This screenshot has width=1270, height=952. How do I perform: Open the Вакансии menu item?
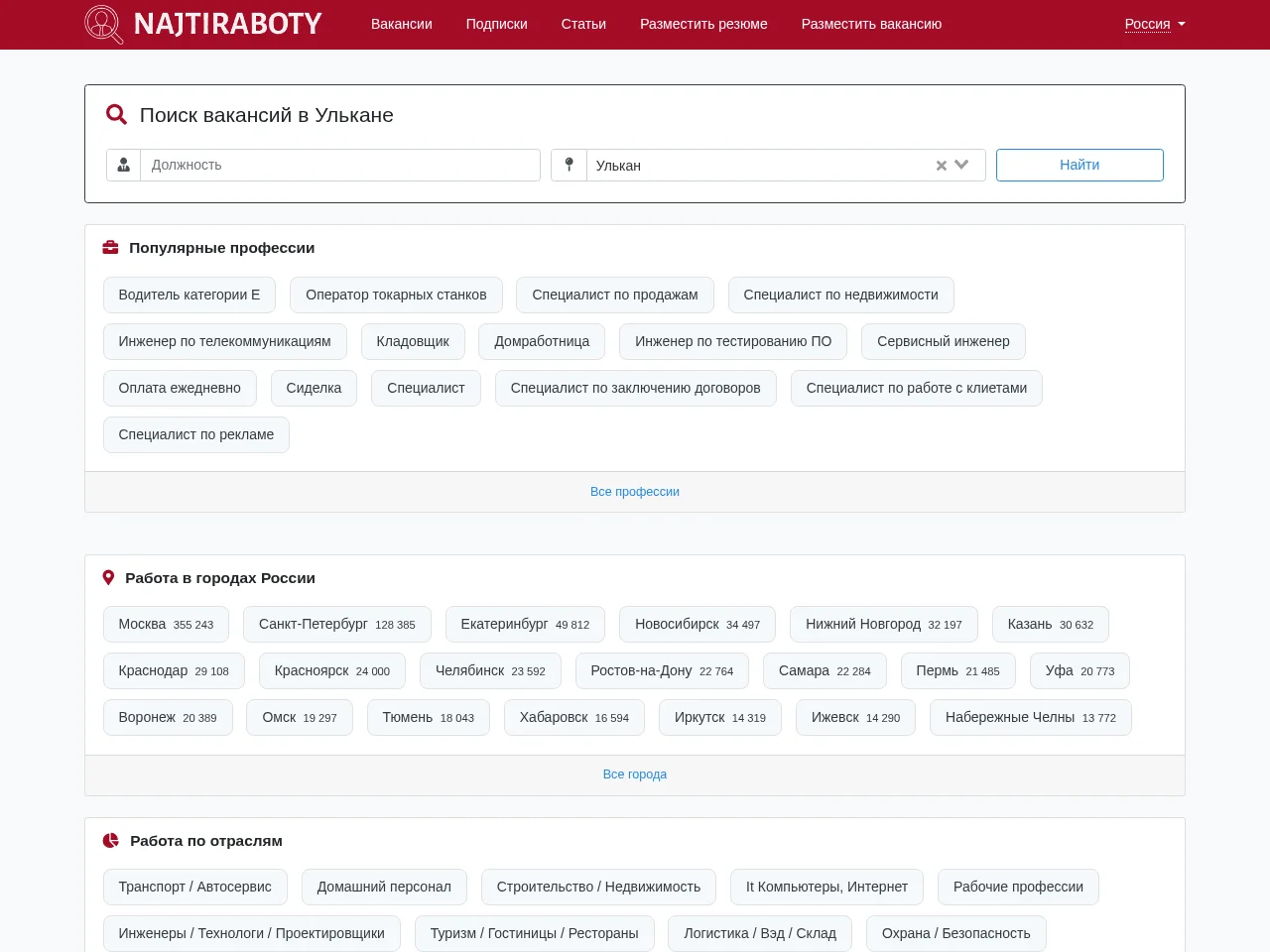point(402,24)
